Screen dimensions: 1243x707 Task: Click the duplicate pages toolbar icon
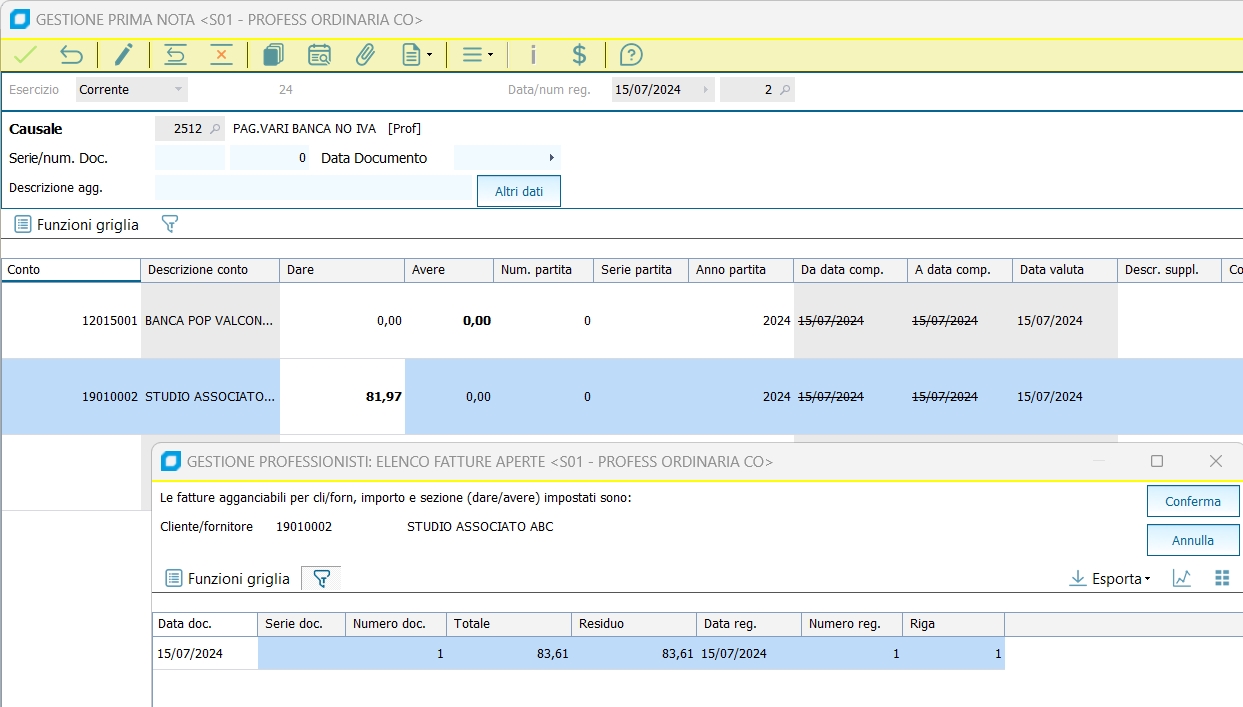point(273,55)
